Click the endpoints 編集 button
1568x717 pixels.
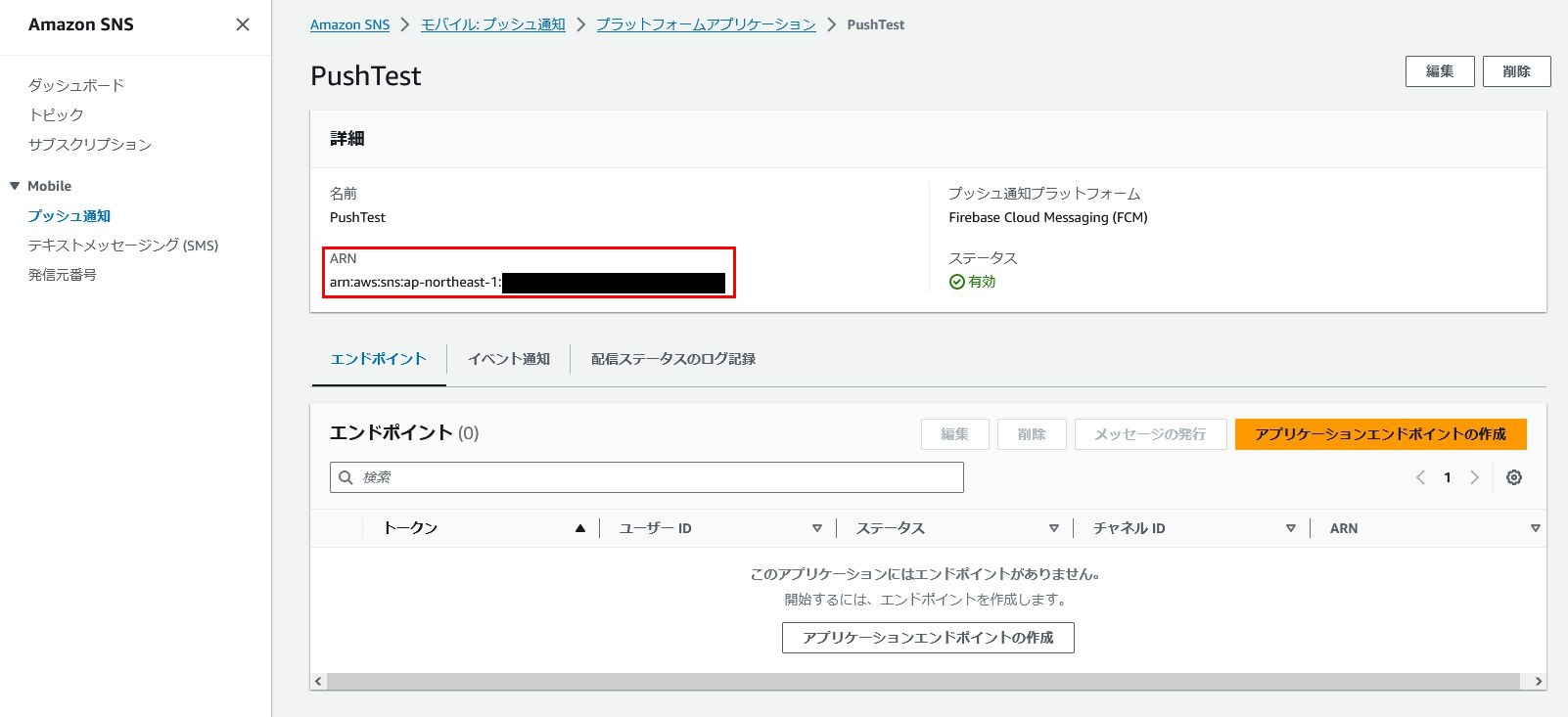[x=954, y=434]
